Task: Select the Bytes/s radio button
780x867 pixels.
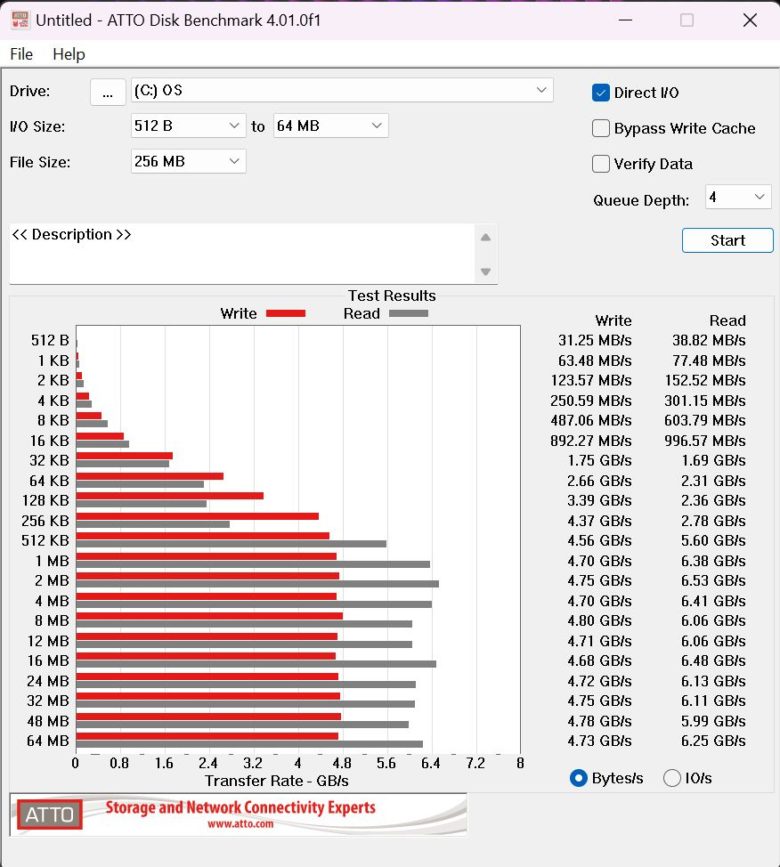Action: [x=578, y=778]
